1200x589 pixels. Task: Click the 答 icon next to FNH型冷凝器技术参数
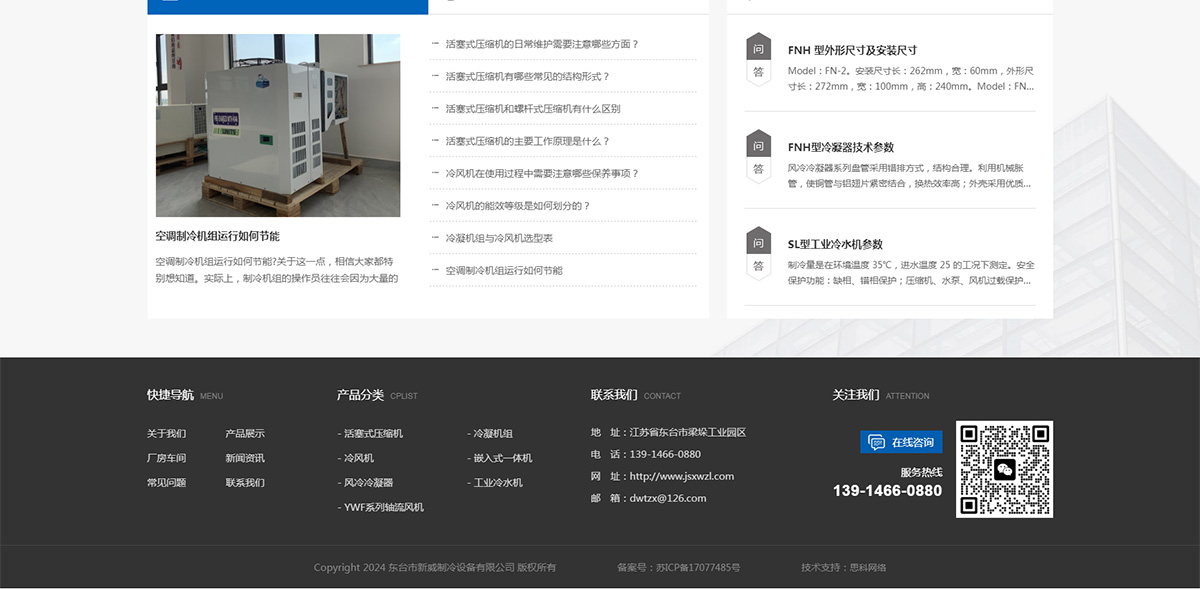[757, 166]
